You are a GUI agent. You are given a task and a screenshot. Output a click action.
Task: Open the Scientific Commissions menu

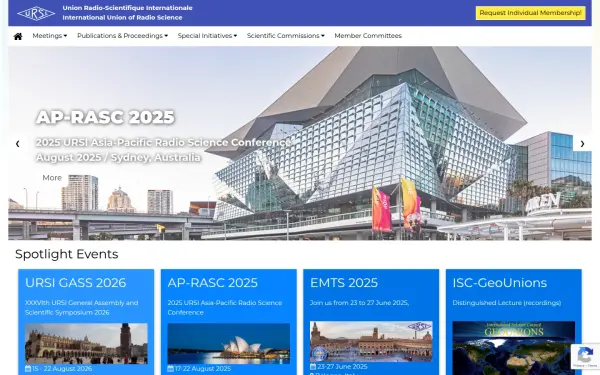point(285,36)
